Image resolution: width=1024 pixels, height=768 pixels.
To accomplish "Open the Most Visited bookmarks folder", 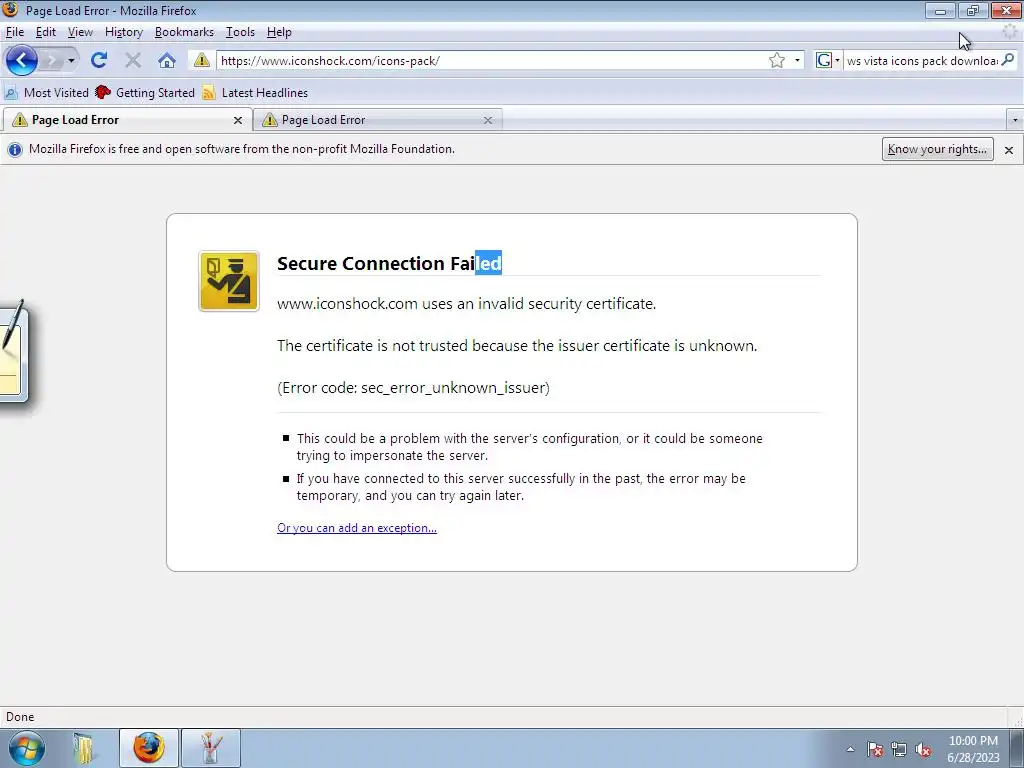I will click(x=46, y=93).
